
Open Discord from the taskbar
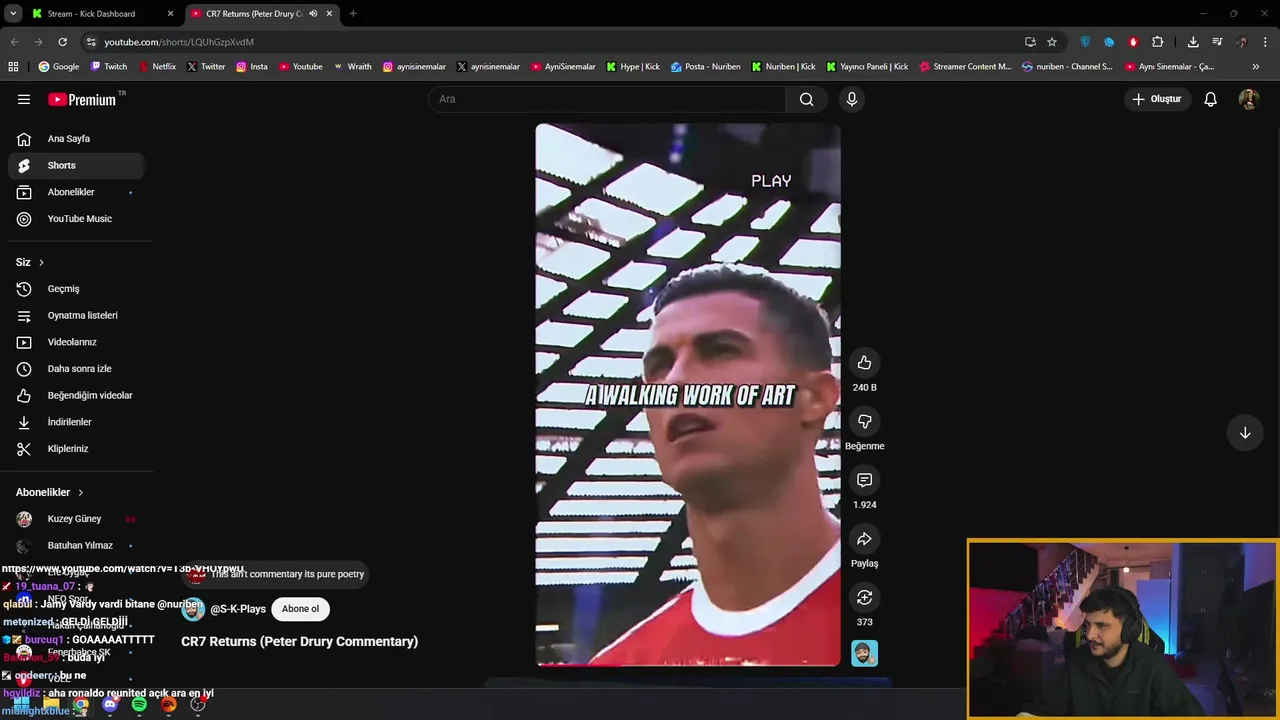point(110,705)
